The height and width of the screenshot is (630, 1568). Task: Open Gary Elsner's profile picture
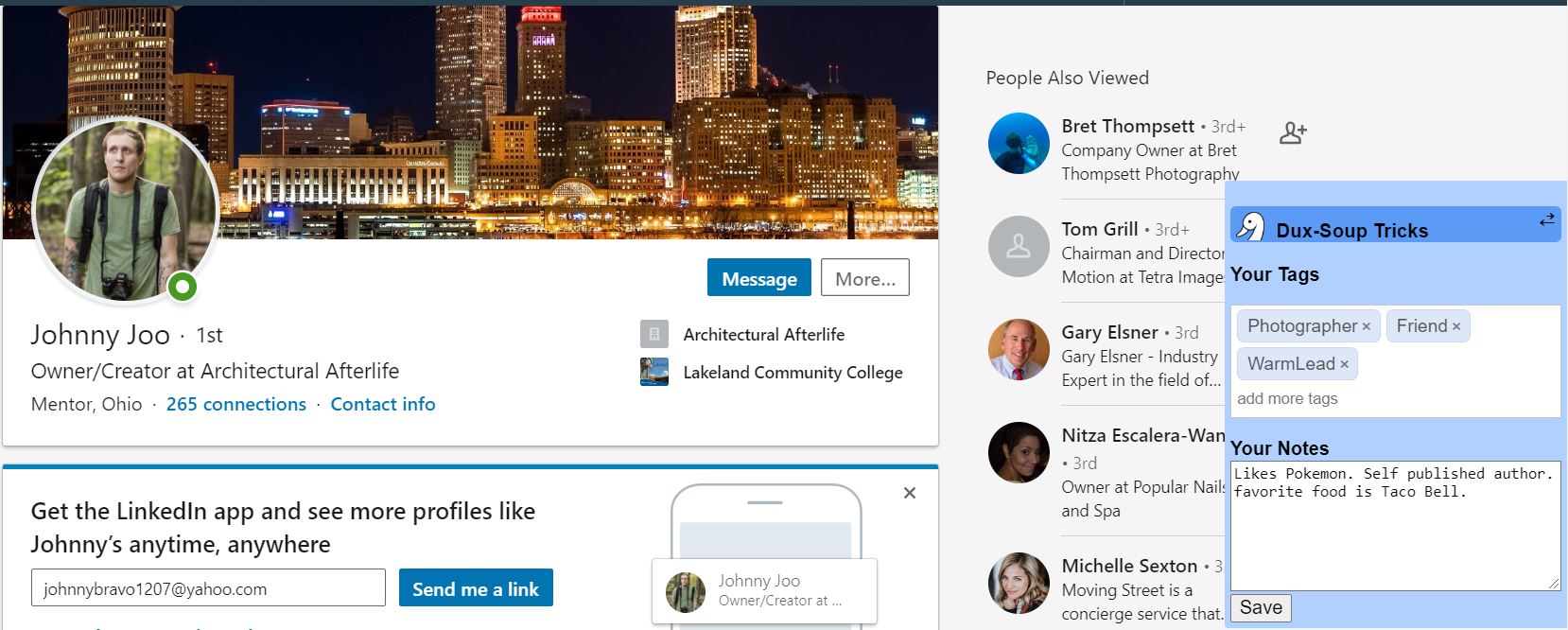click(1019, 350)
